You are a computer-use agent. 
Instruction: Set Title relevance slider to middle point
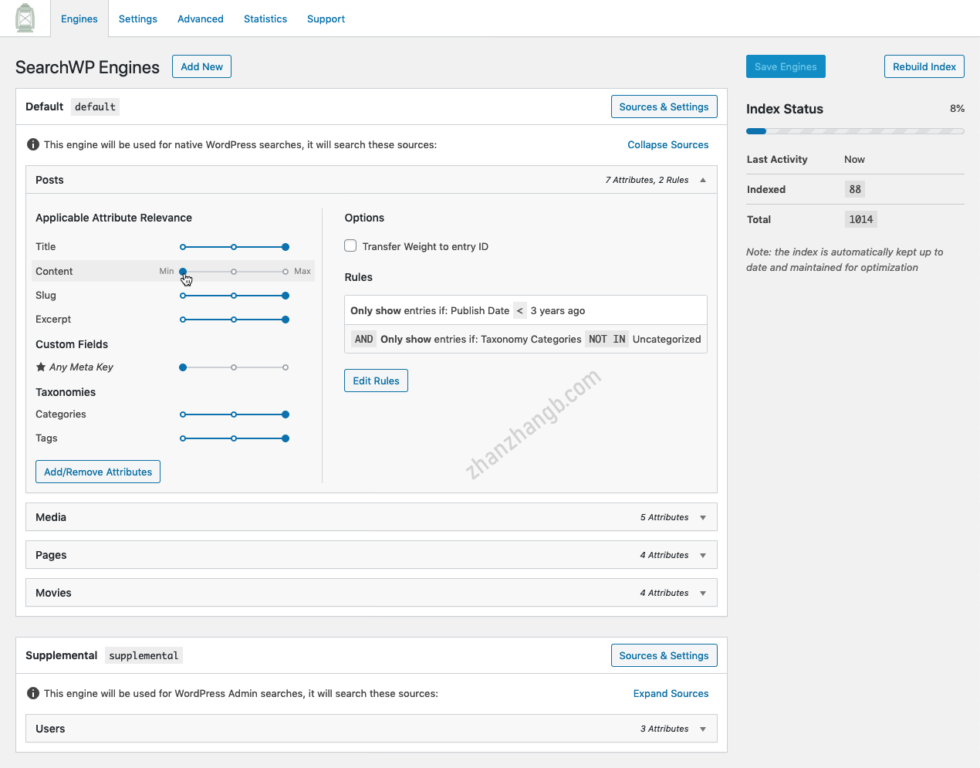click(234, 247)
